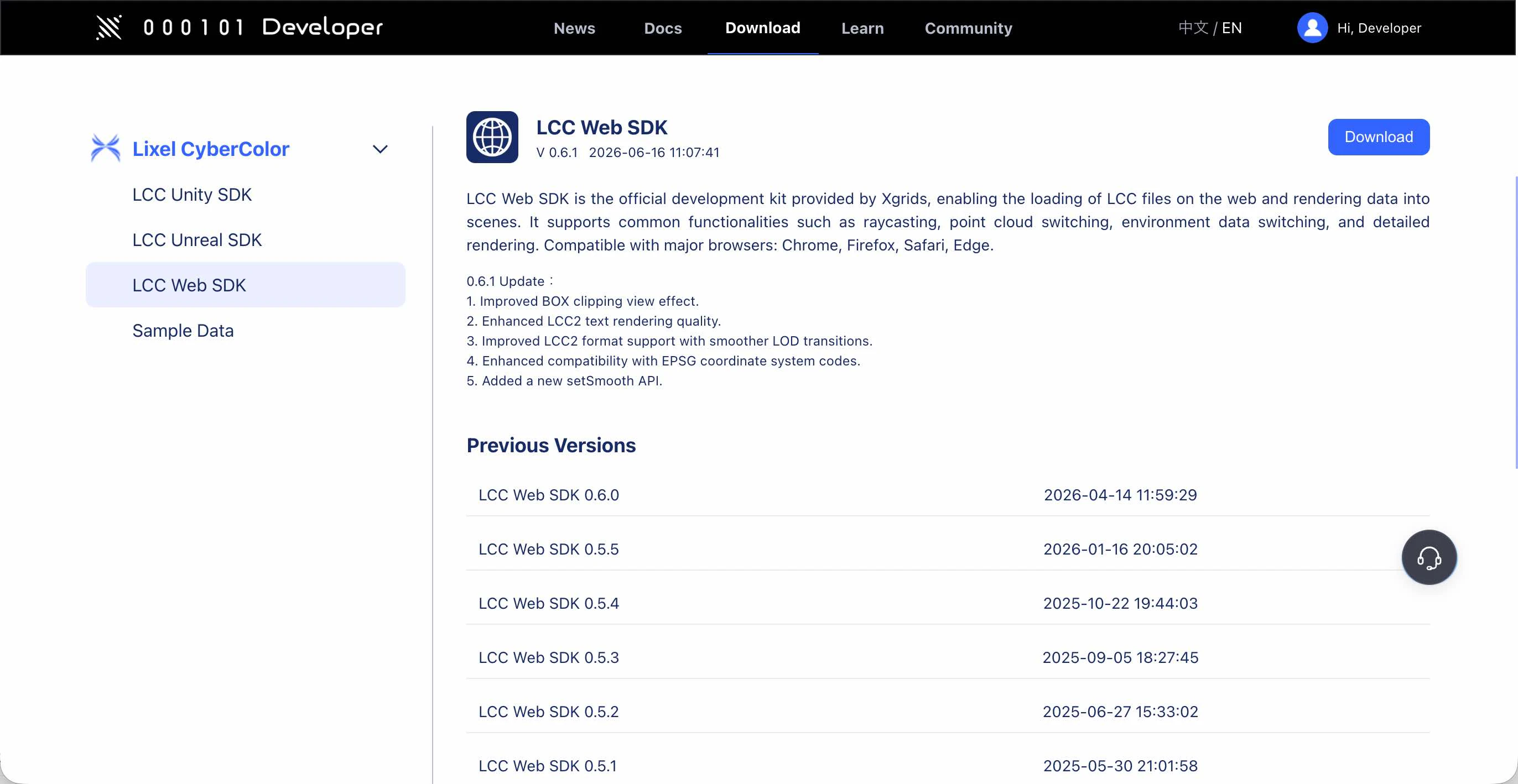The height and width of the screenshot is (784, 1518).
Task: Open LCC Web SDK 0.5.1 entry
Action: pos(547,766)
